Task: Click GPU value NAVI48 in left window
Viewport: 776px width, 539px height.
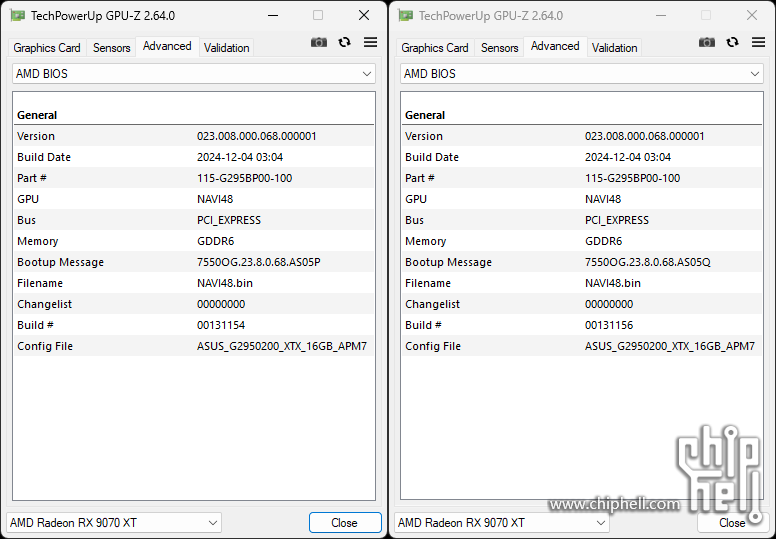Action: (215, 199)
